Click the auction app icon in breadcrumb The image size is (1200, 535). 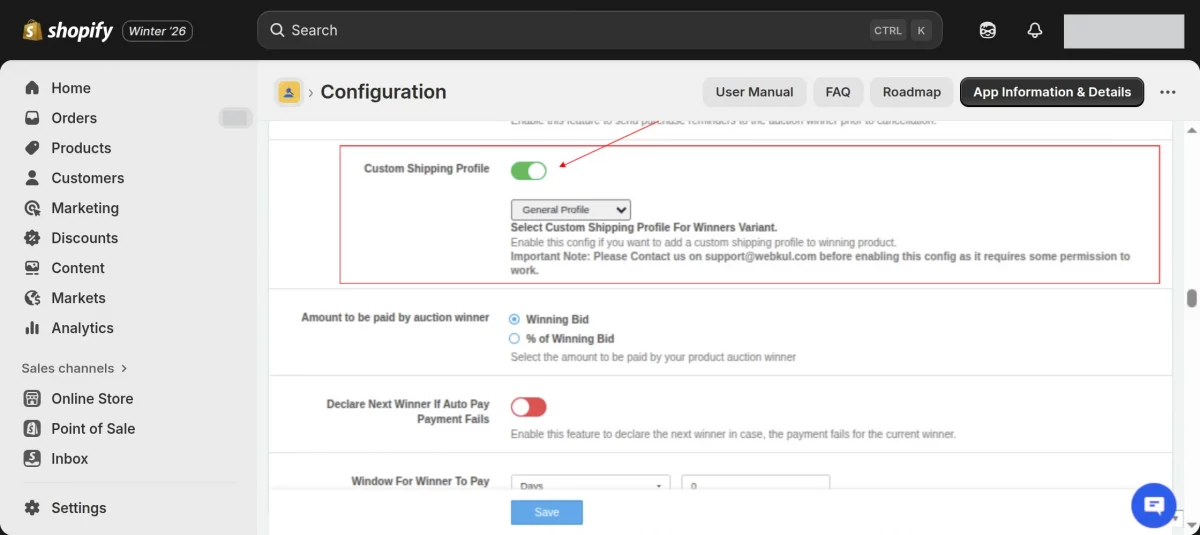(x=289, y=92)
